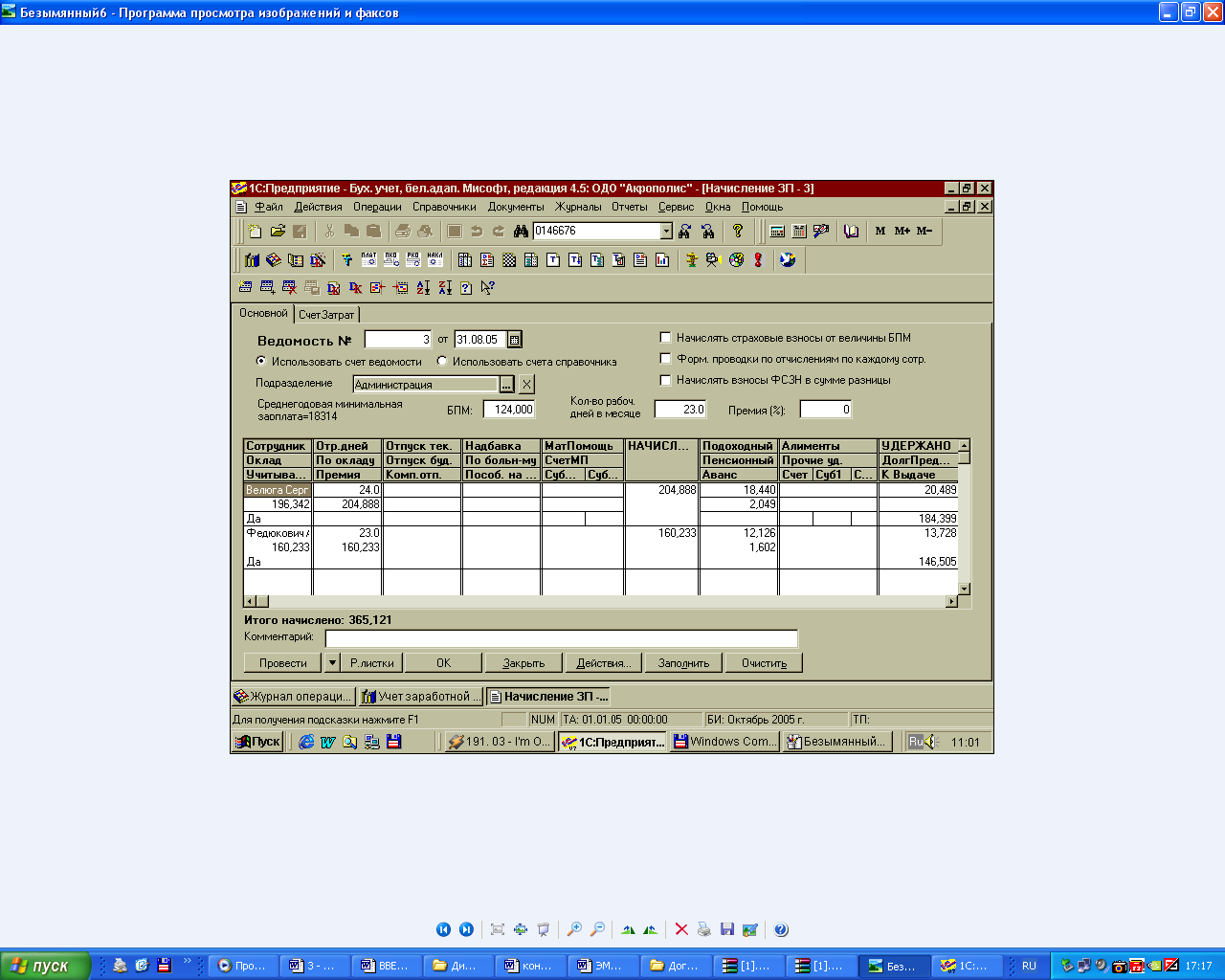Click the Комментарий text field

coord(562,637)
